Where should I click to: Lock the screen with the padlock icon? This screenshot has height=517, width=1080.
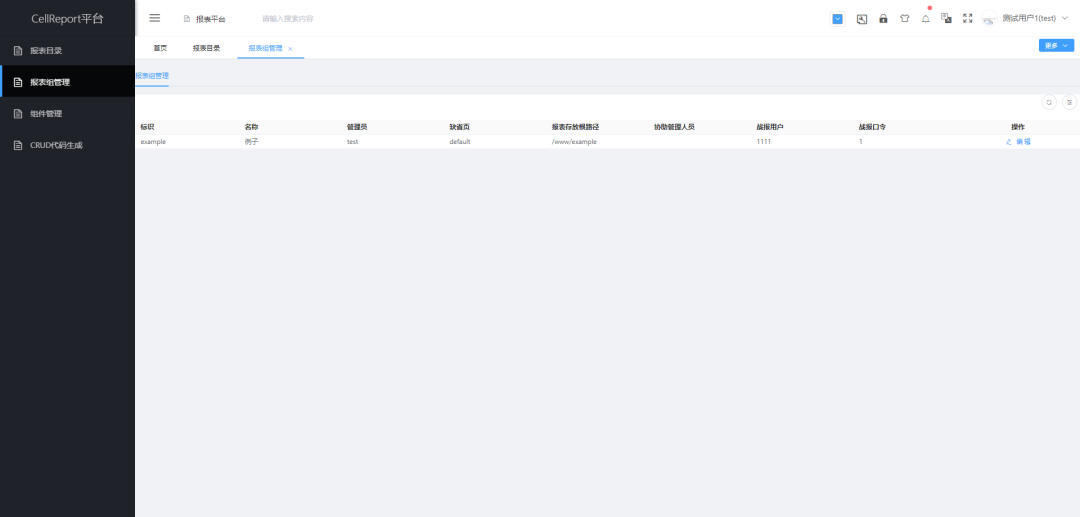(x=883, y=19)
